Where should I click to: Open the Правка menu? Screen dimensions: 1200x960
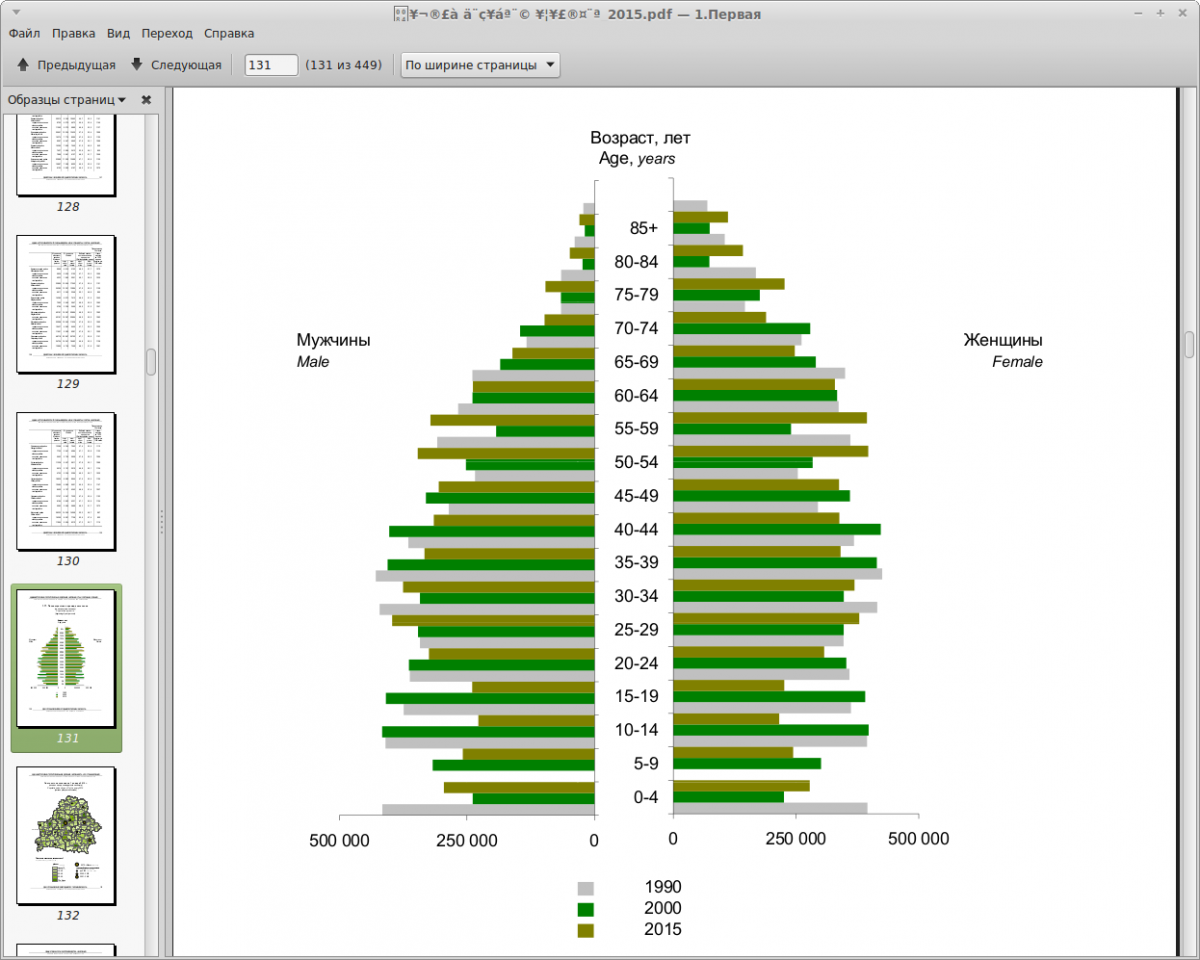click(x=74, y=33)
